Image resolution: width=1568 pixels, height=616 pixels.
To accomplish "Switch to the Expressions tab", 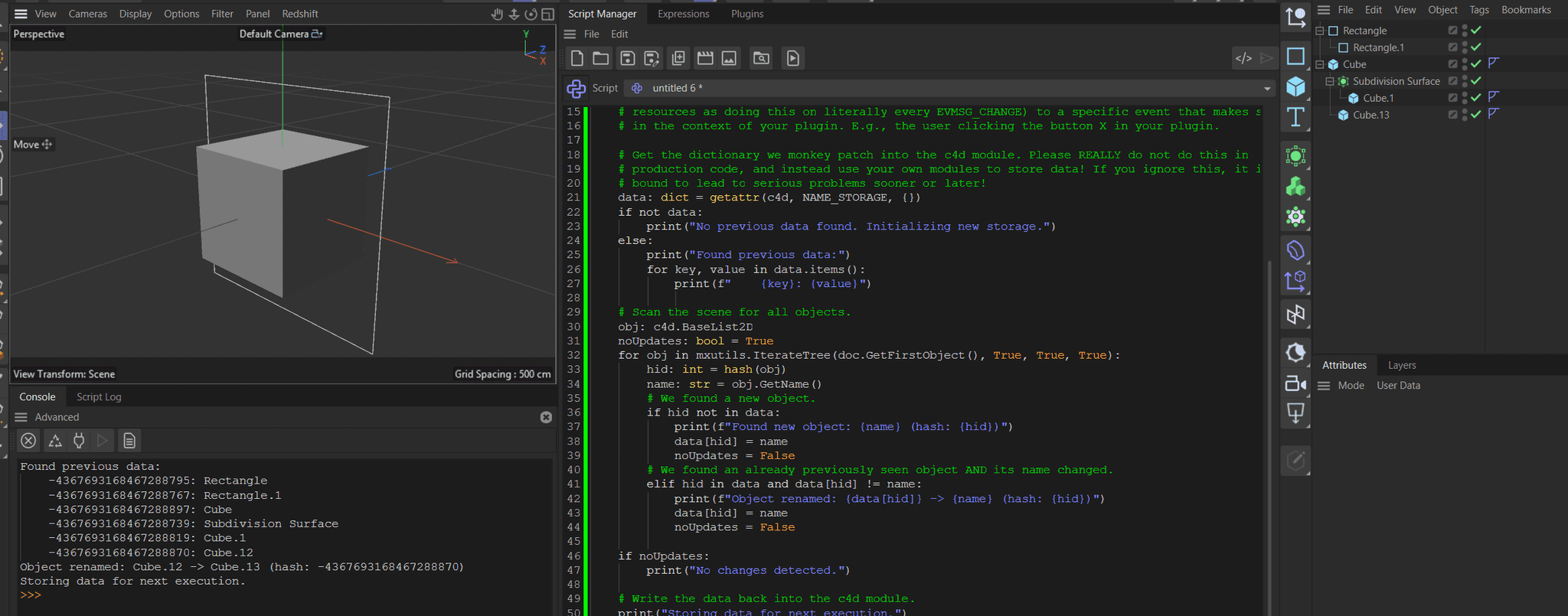I will (684, 14).
